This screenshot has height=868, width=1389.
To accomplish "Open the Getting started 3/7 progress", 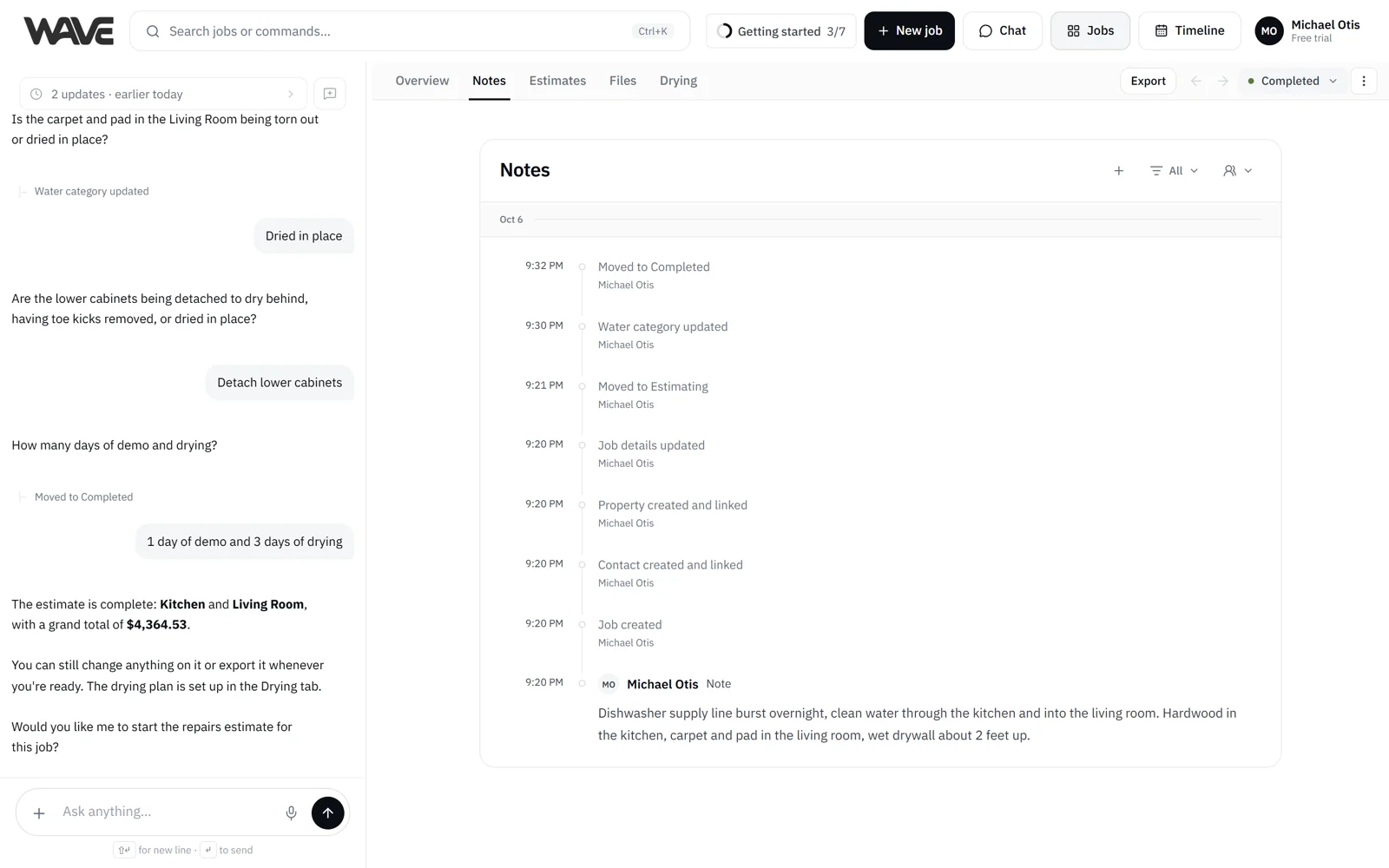I will tap(780, 31).
